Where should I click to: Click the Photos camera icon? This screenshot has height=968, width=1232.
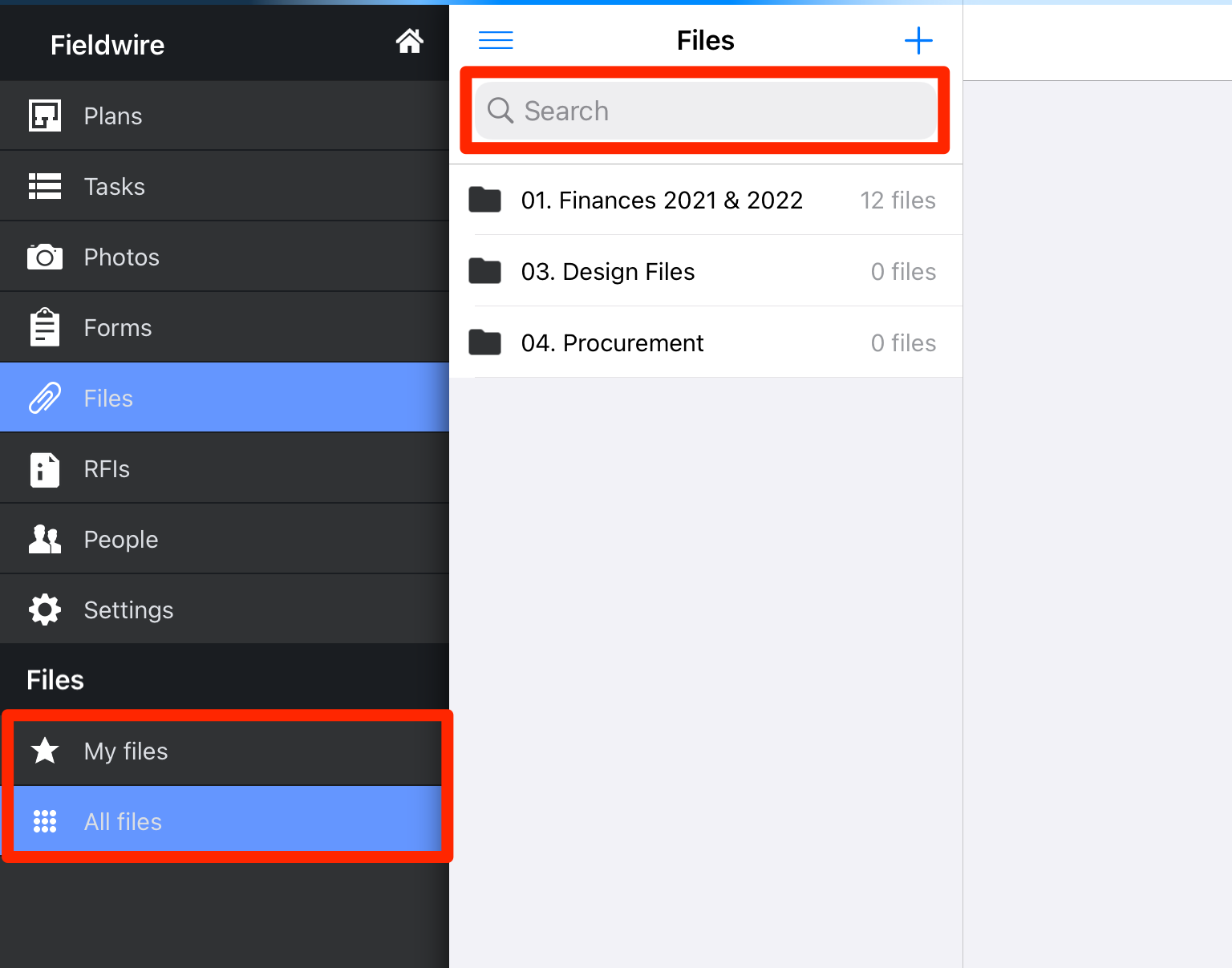(45, 257)
